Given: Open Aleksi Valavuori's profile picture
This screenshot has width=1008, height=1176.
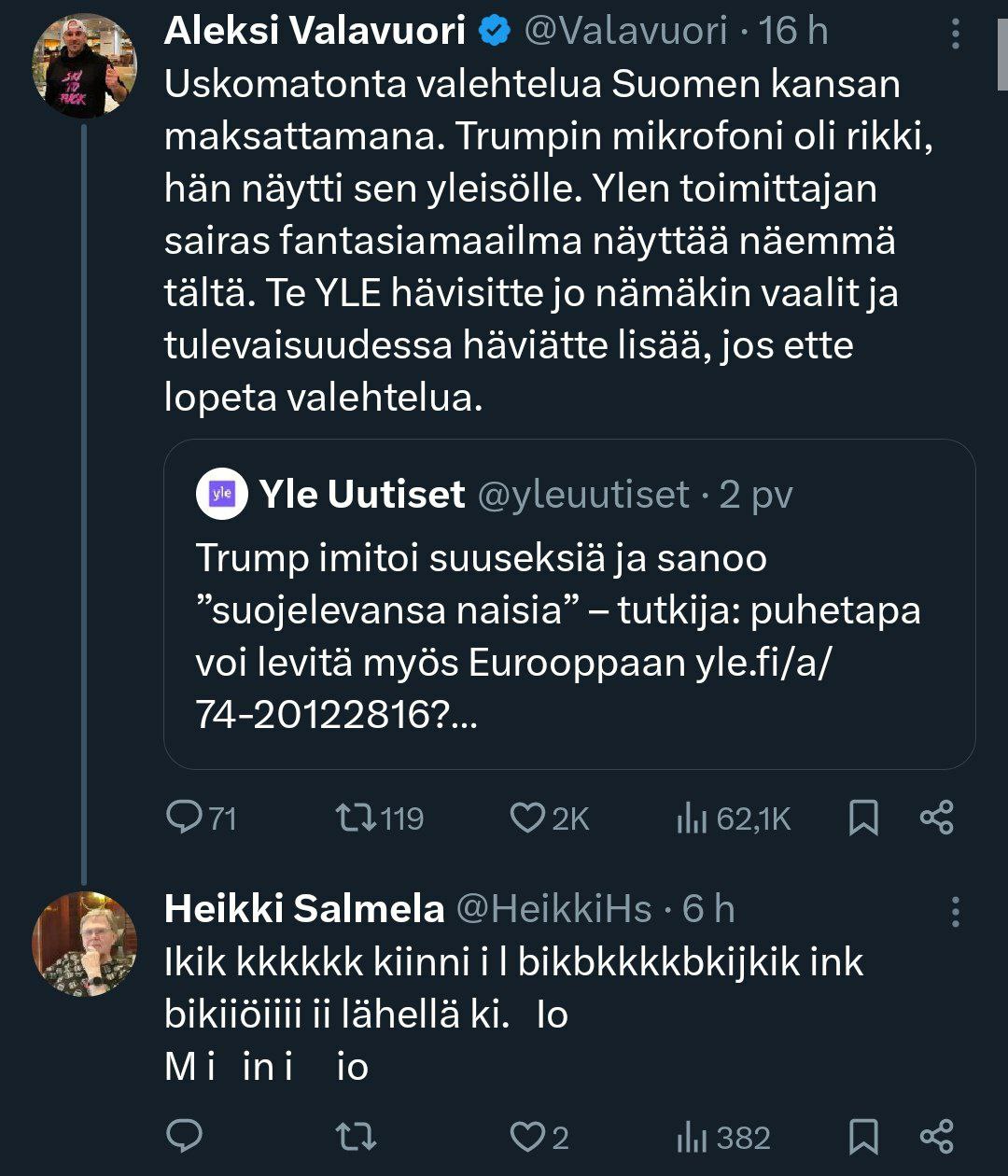Looking at the screenshot, I should coord(85,66).
